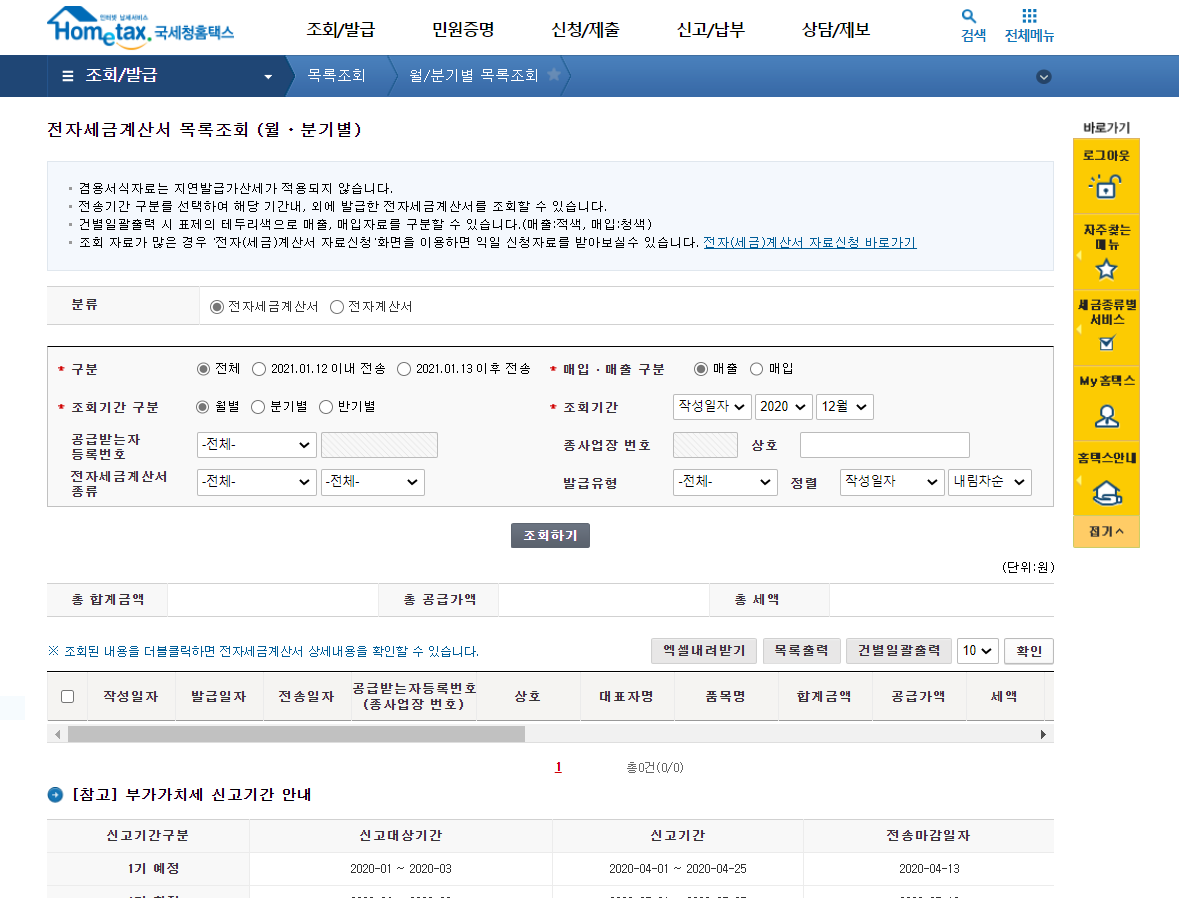
Task: Open 조회/발급 top menu
Action: pos(341,29)
